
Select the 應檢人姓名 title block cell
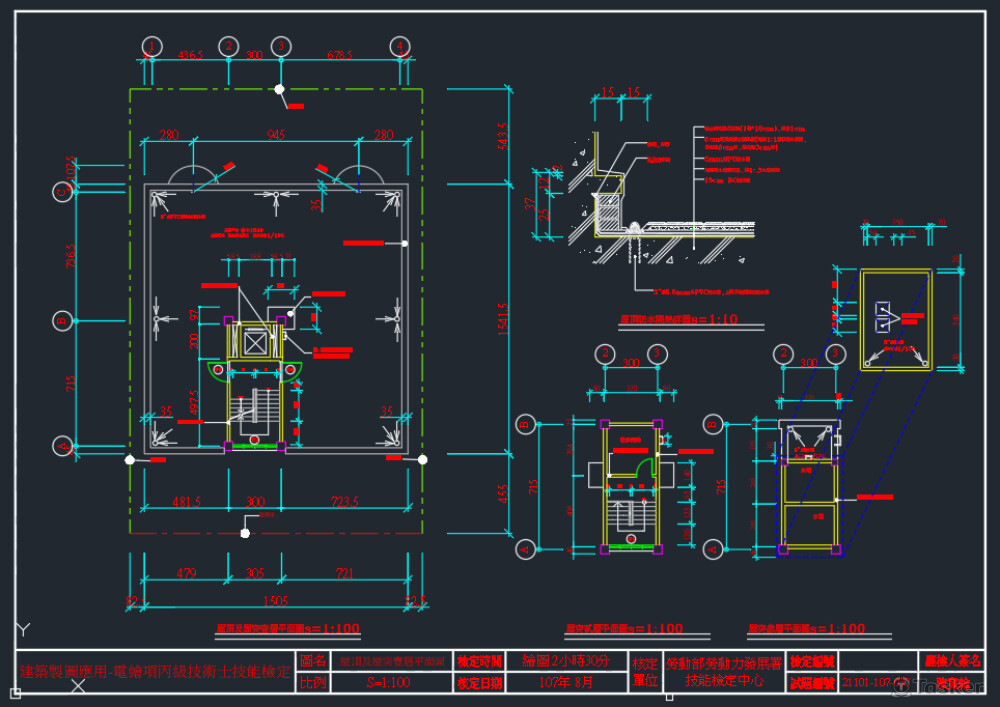(953, 662)
